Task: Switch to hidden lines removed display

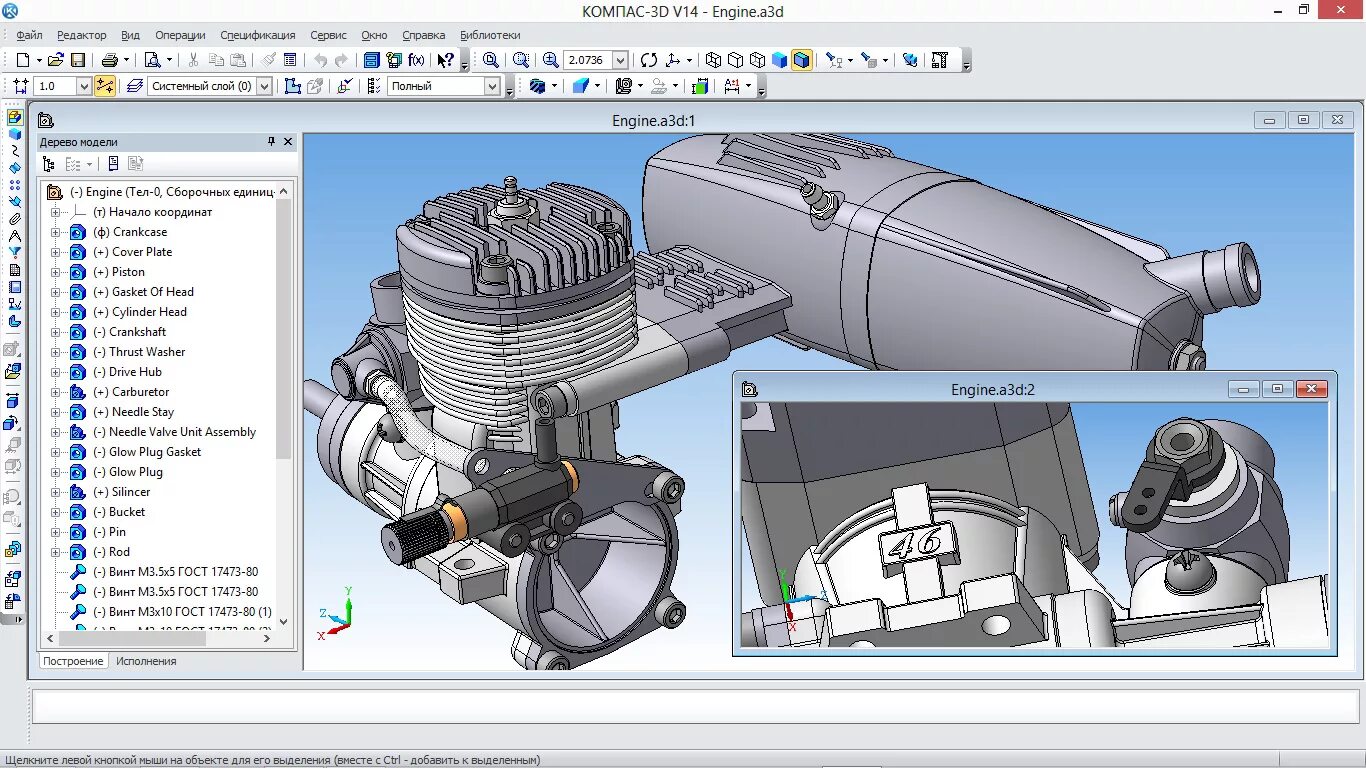Action: tap(736, 60)
